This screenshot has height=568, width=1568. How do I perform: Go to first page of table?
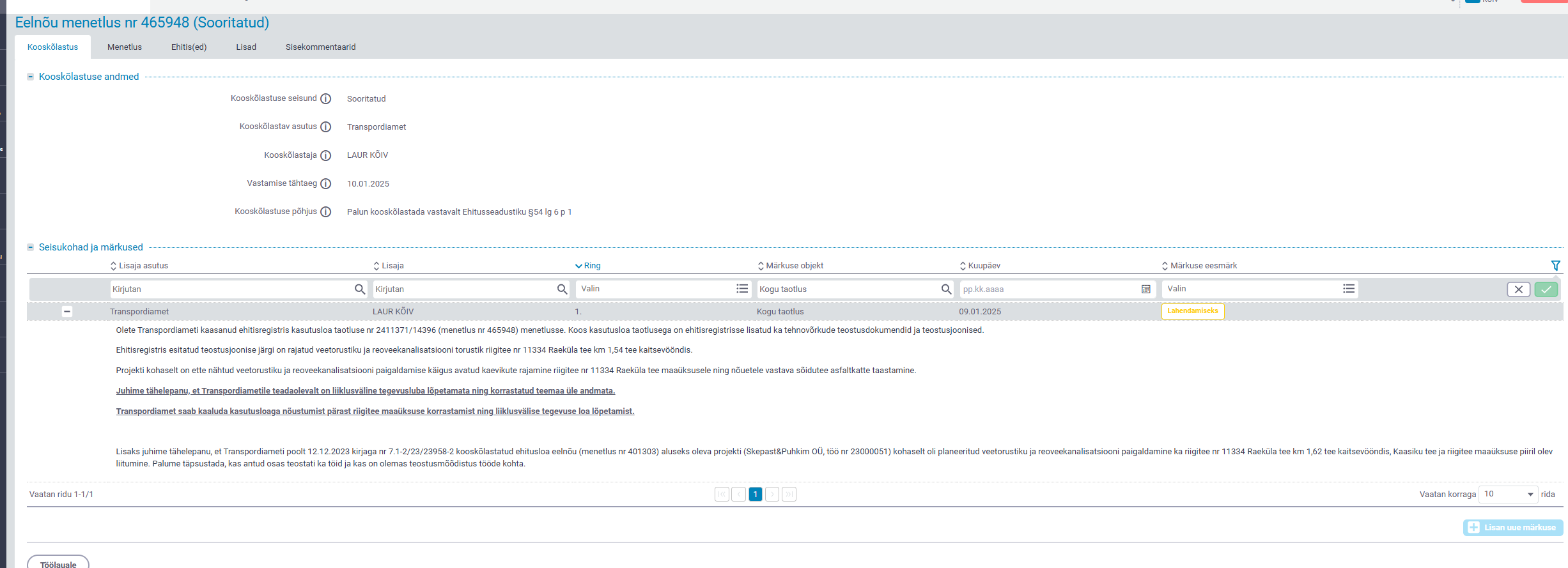pyautogui.click(x=722, y=494)
